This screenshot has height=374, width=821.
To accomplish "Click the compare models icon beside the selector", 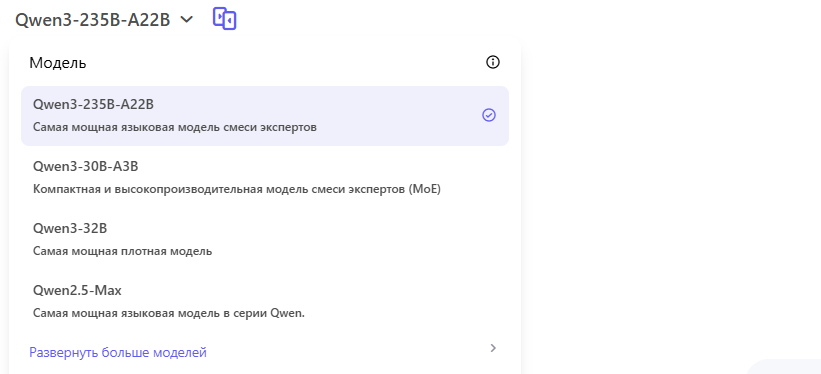I will [225, 19].
